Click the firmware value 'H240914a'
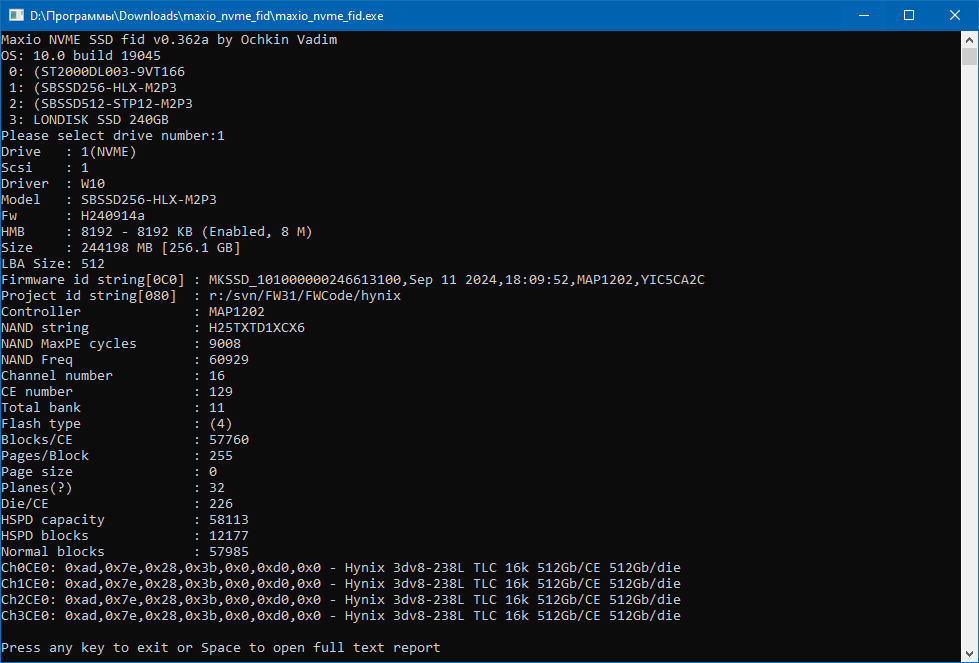The image size is (979, 663). point(113,215)
